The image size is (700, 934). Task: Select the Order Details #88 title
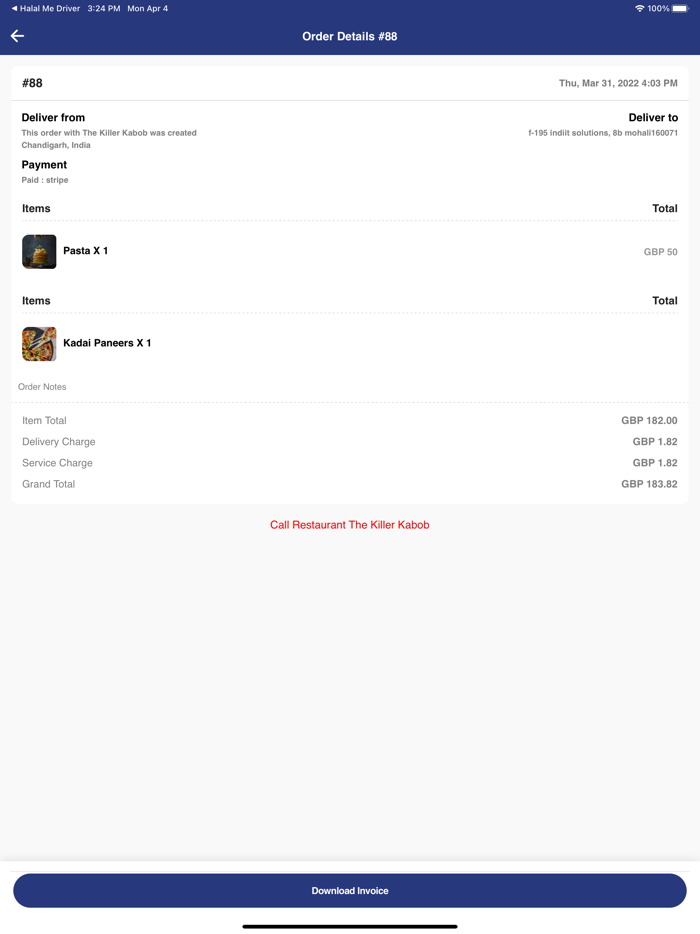[x=350, y=36]
